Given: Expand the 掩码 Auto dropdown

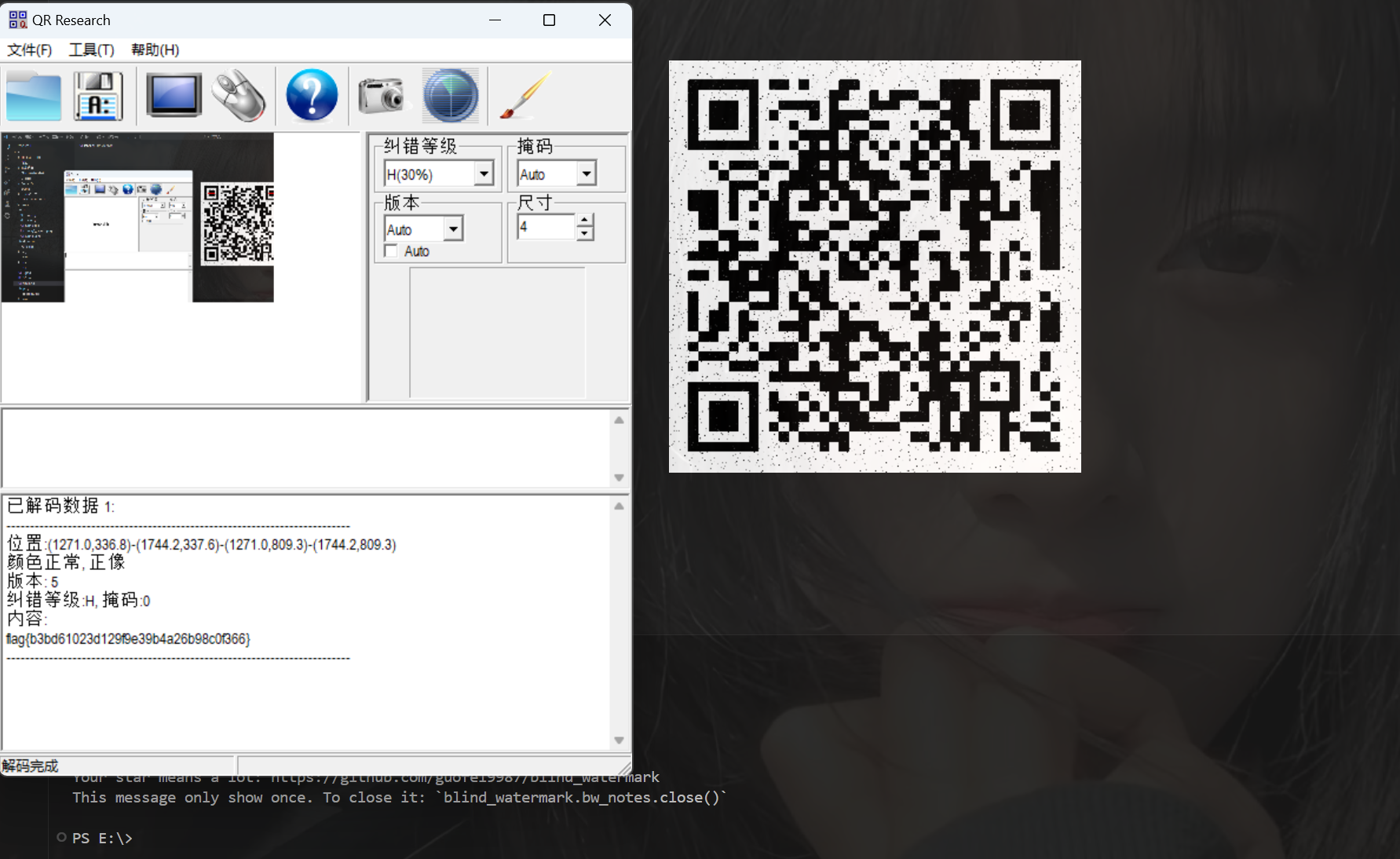Looking at the screenshot, I should click(587, 174).
